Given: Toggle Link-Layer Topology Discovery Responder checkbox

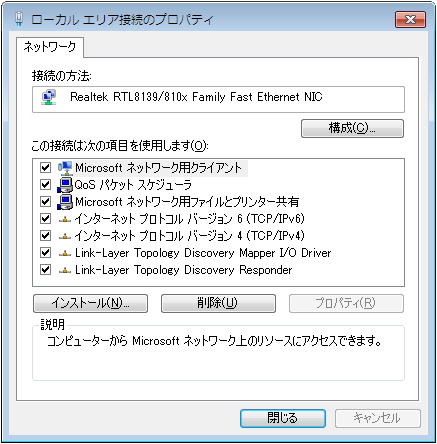Looking at the screenshot, I should click(x=45, y=270).
